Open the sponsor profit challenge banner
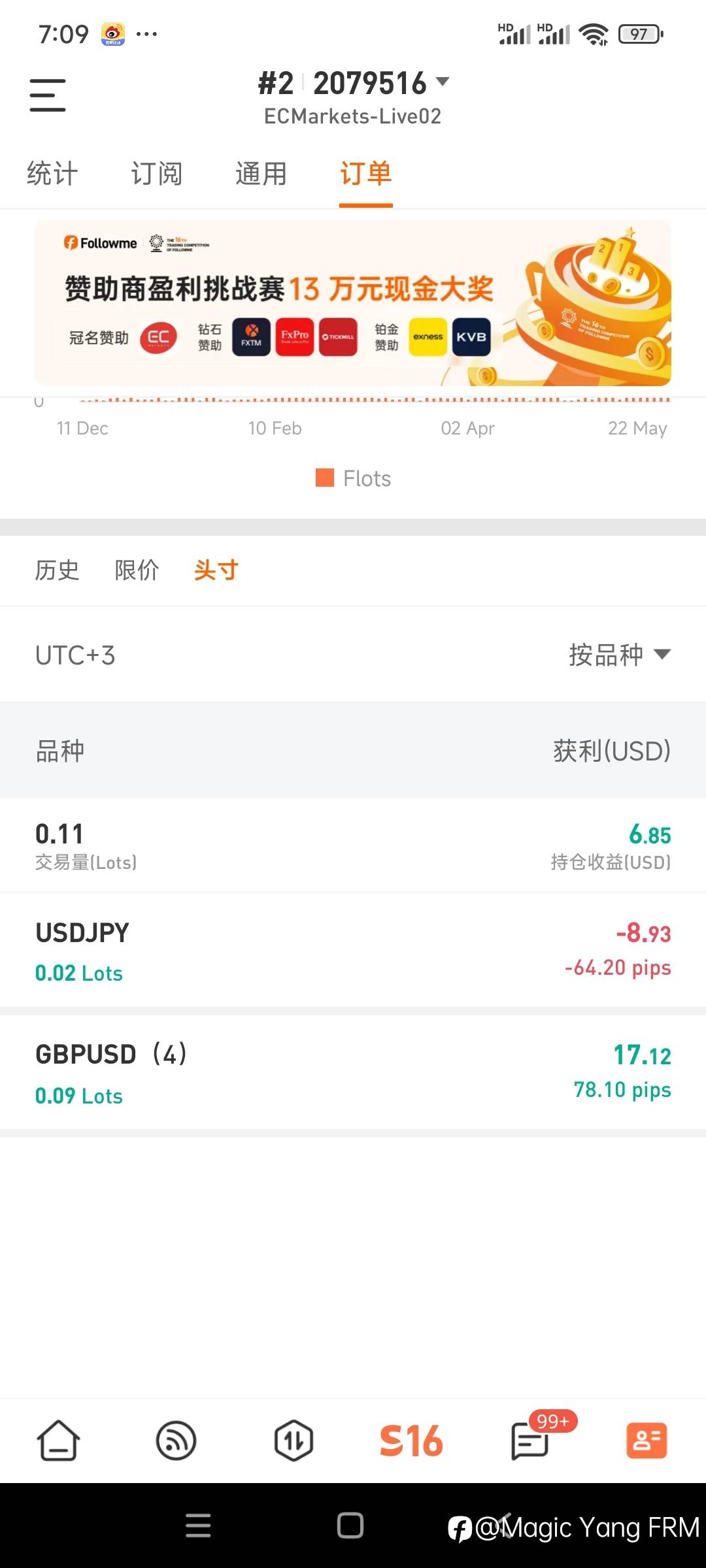 [x=353, y=303]
